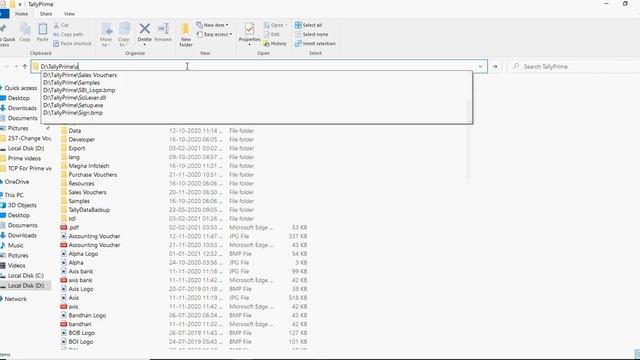Image resolution: width=640 pixels, height=360 pixels.
Task: Switch to the View ribbon tab
Action: point(69,14)
